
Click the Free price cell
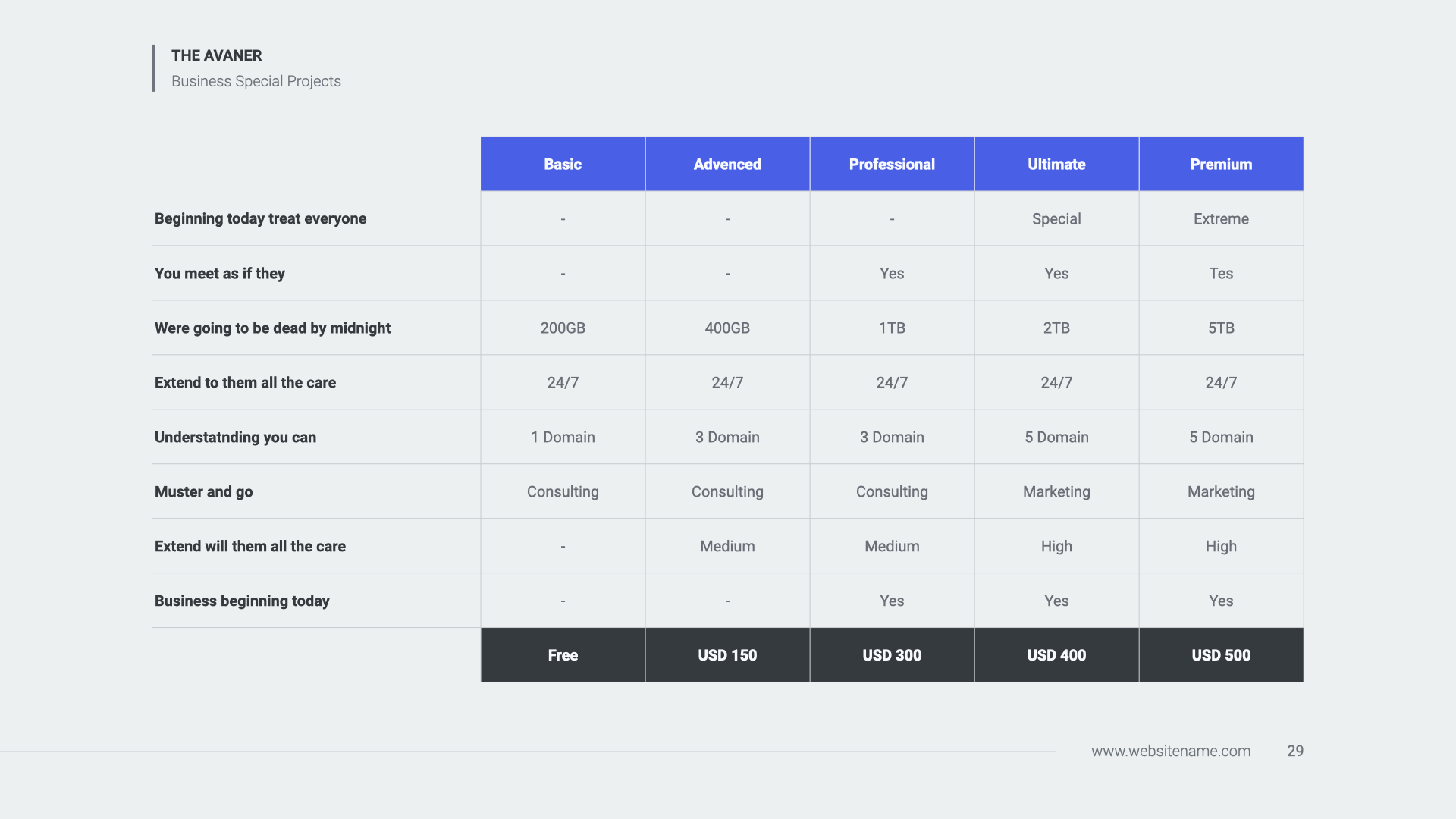563,655
